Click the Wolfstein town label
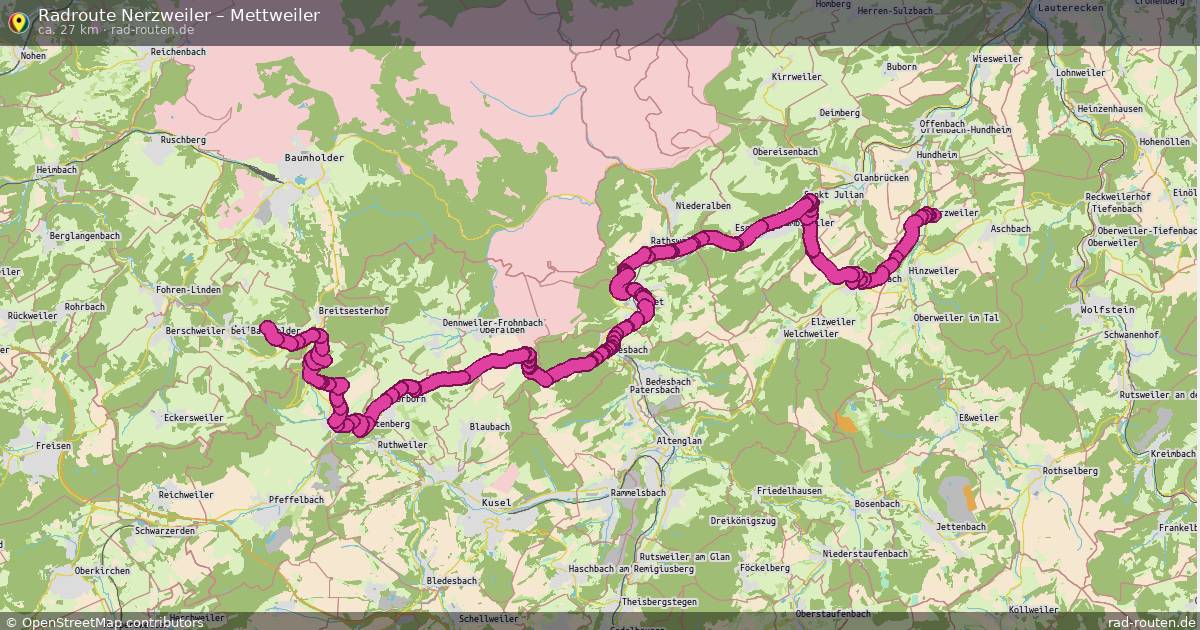1200x630 pixels. pos(1107,310)
